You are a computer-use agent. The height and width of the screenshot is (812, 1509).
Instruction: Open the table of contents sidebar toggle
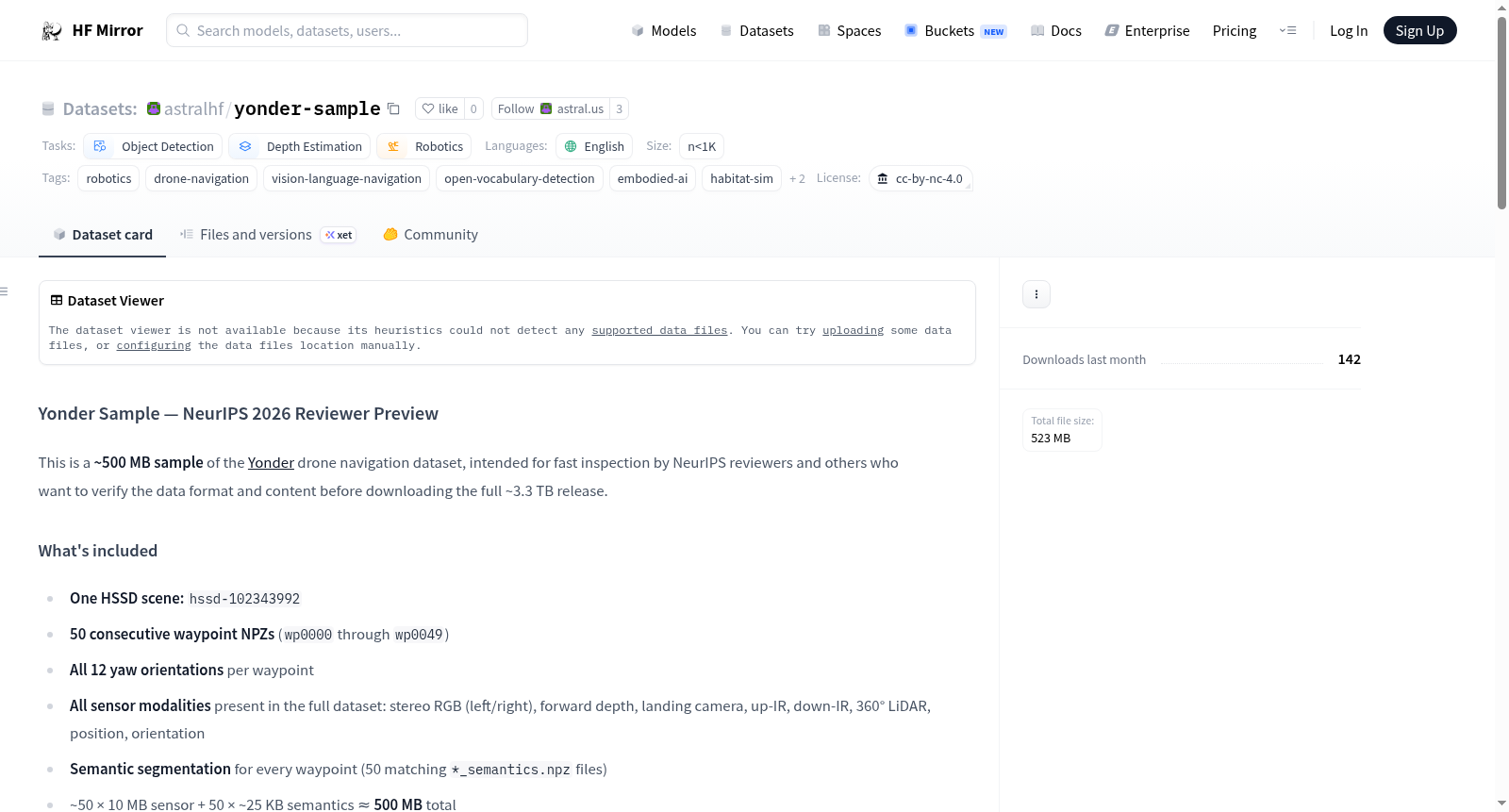point(5,291)
